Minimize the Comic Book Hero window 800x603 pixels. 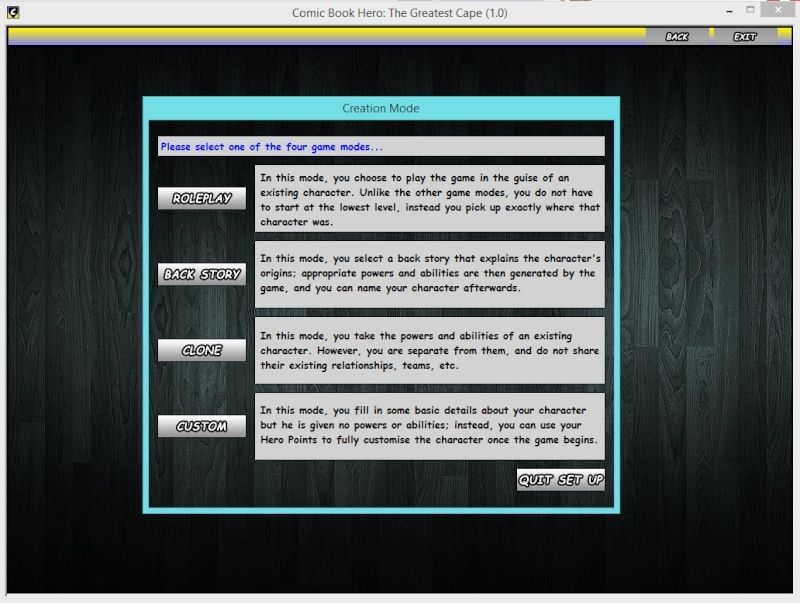(730, 11)
